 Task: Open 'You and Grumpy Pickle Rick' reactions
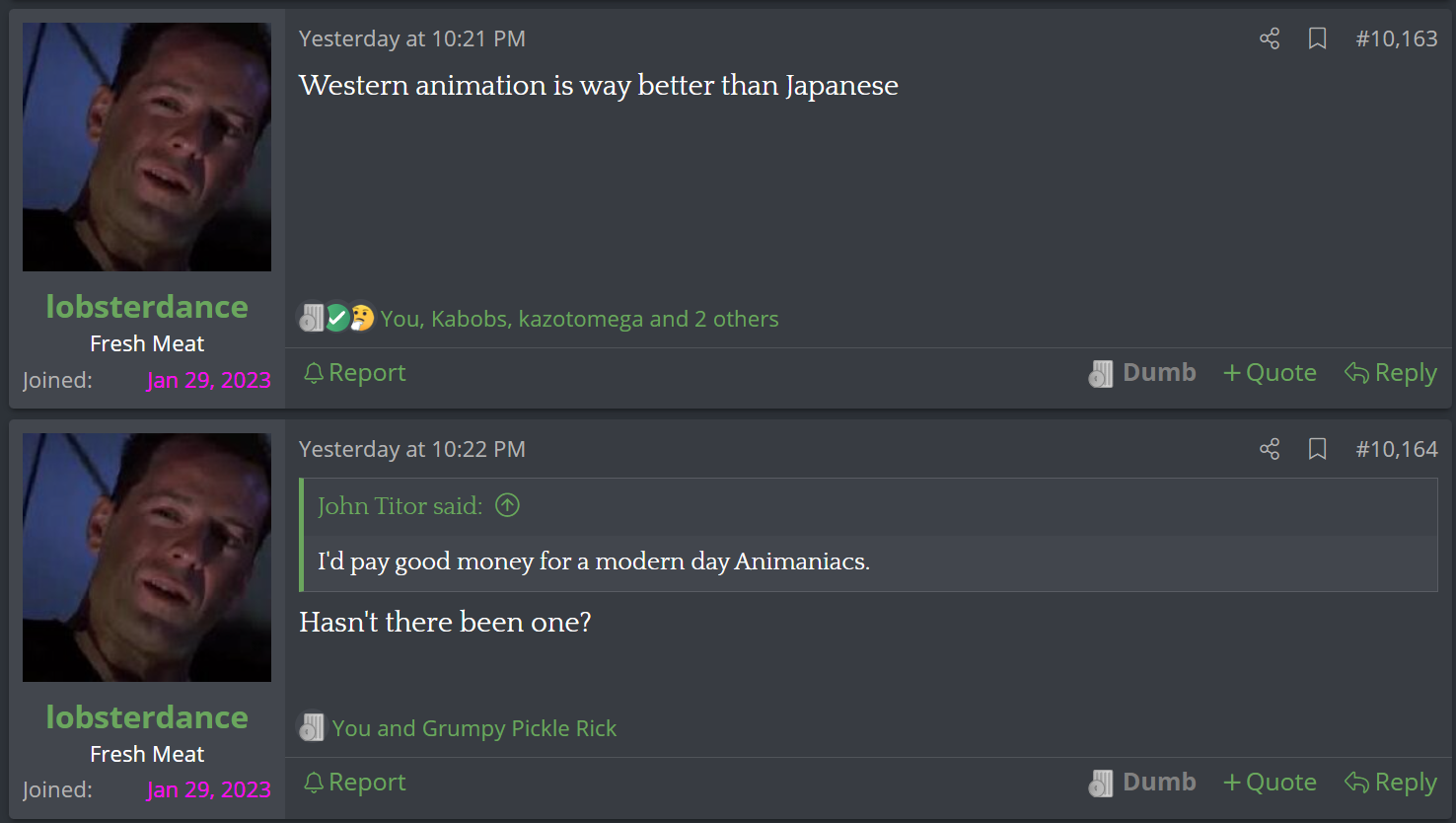tap(474, 728)
